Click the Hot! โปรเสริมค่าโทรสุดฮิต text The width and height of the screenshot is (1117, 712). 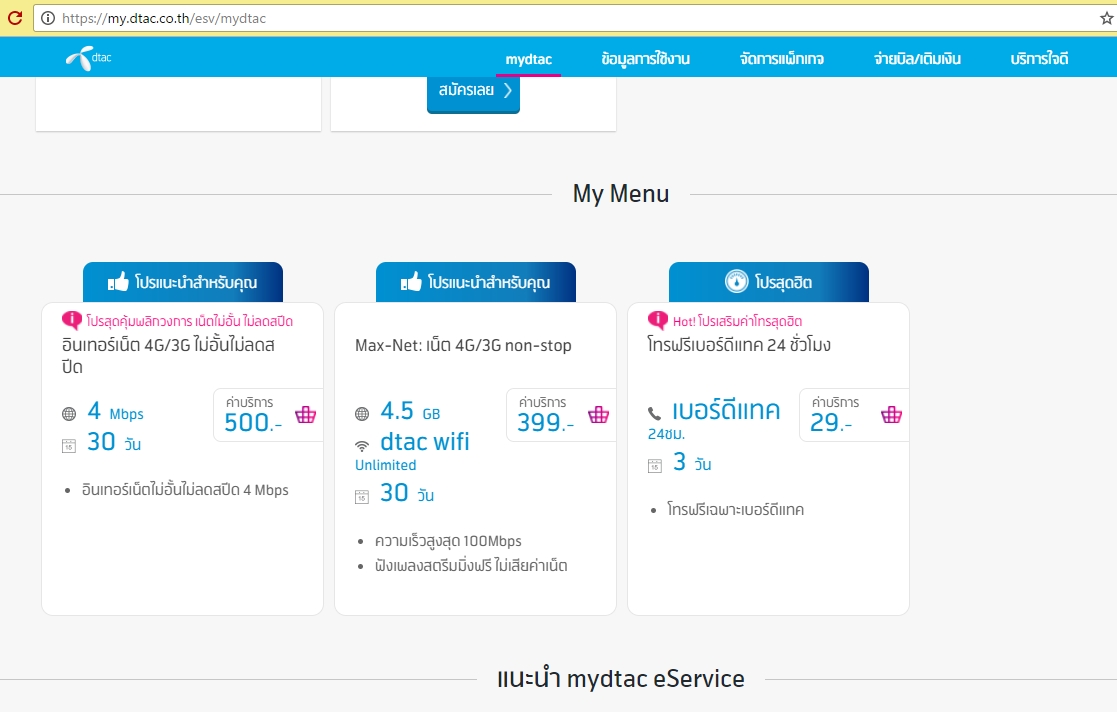(737, 321)
